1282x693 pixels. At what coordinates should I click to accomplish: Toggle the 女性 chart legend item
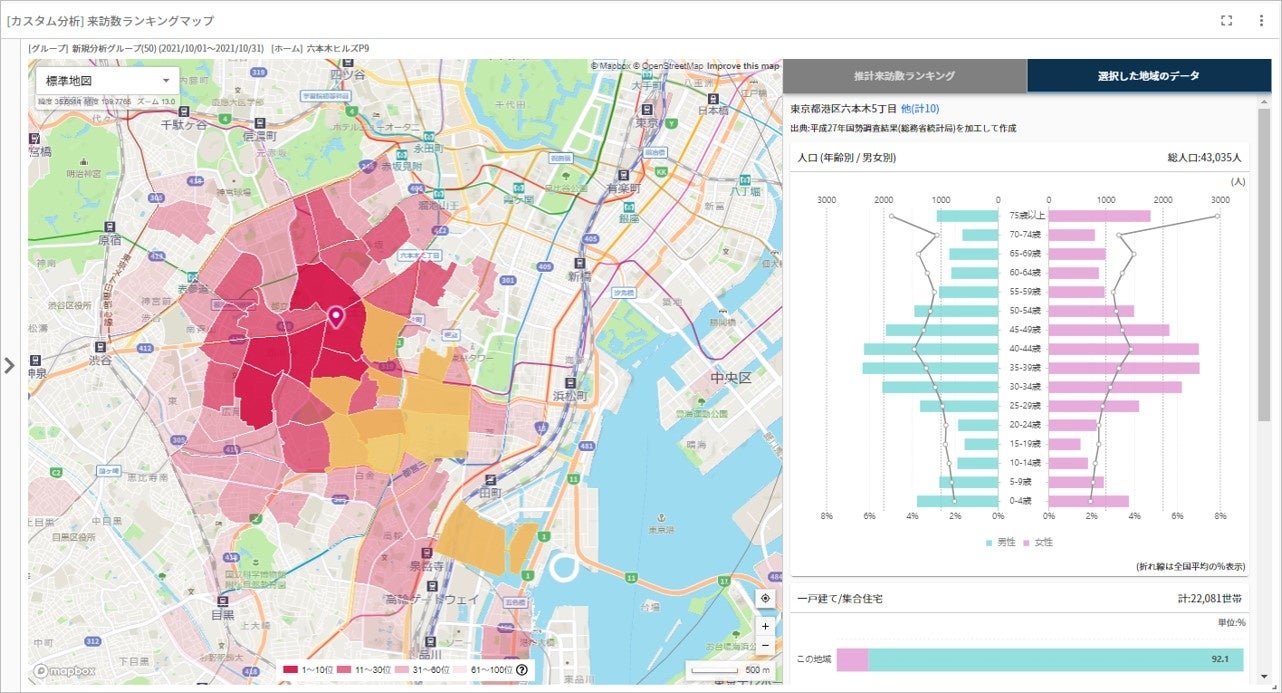[x=1037, y=542]
